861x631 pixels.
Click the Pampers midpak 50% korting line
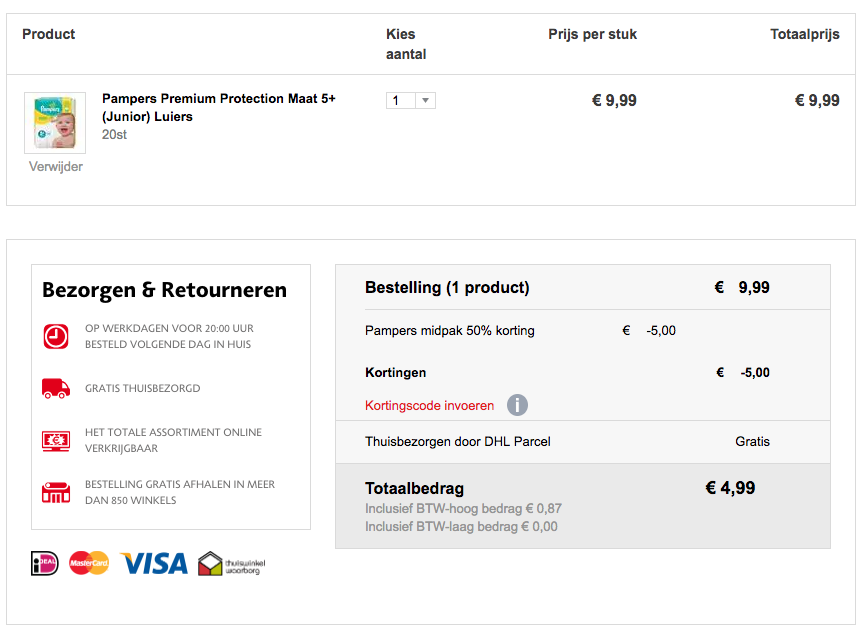click(450, 331)
